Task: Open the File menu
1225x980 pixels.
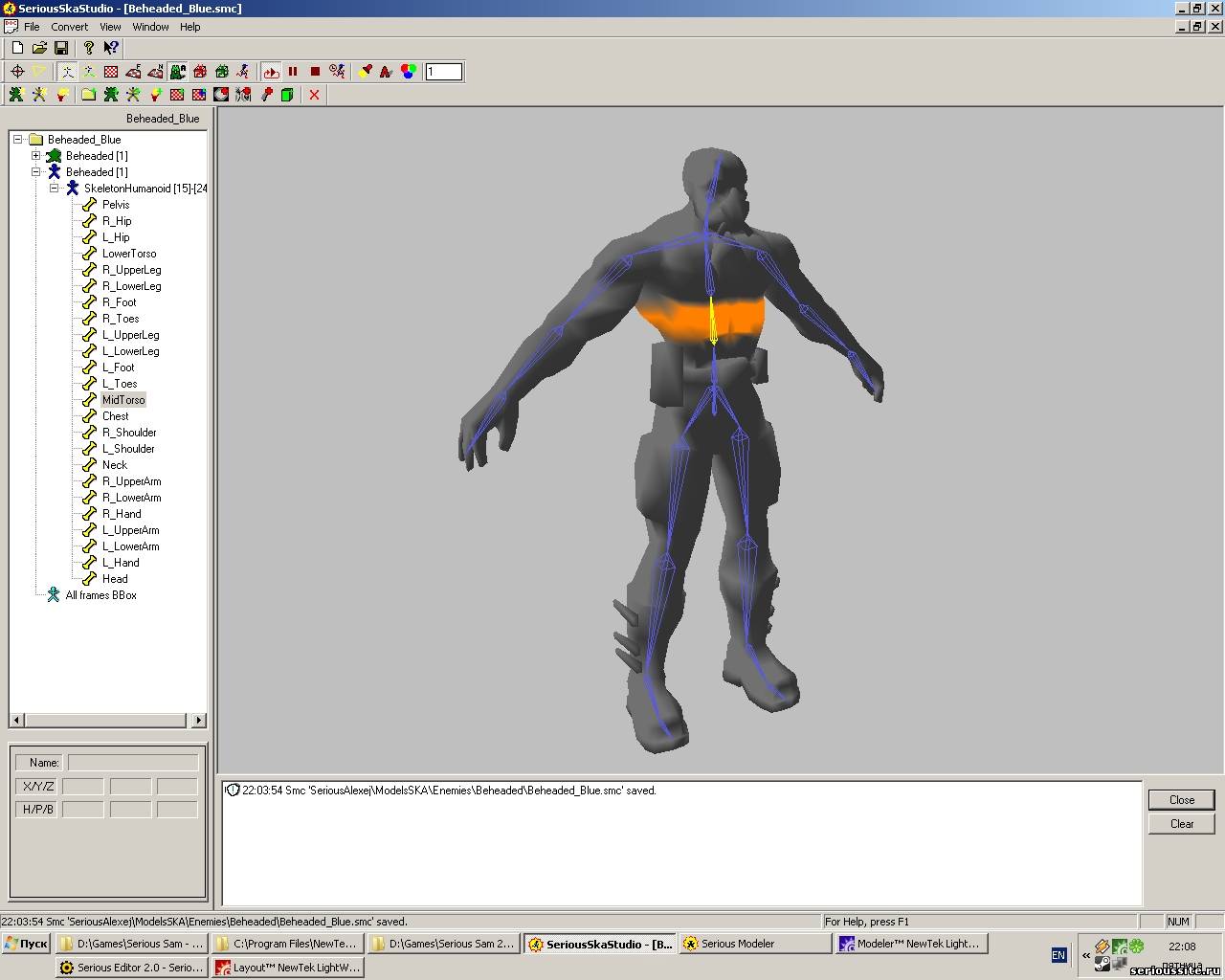Action: pos(32,27)
